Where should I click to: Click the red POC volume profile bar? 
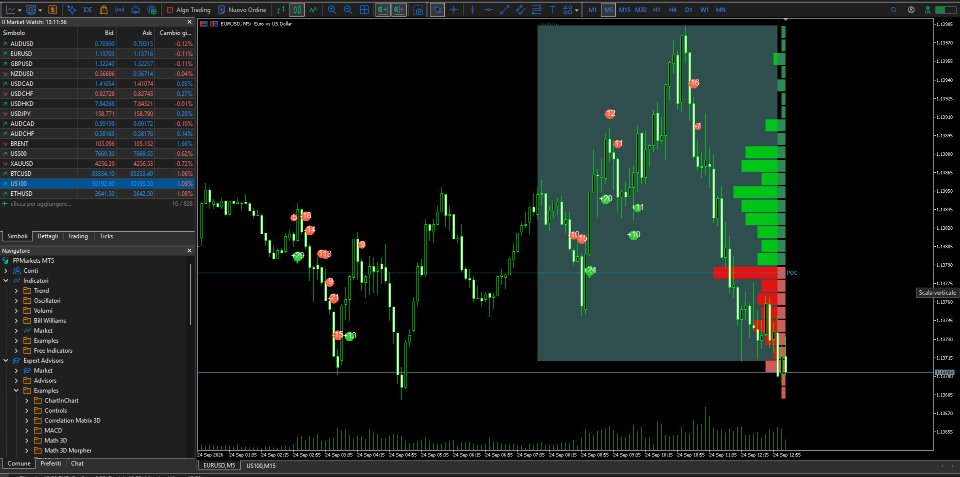click(746, 272)
